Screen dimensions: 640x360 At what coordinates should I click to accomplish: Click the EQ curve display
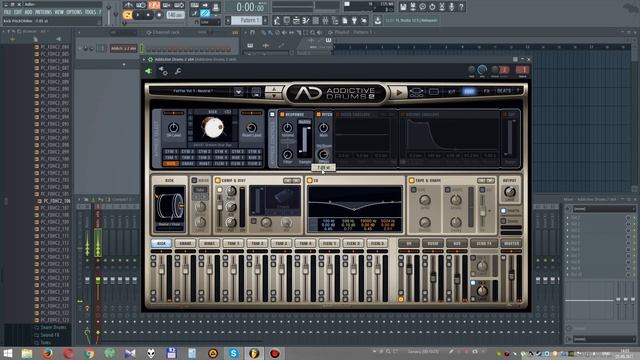(355, 202)
